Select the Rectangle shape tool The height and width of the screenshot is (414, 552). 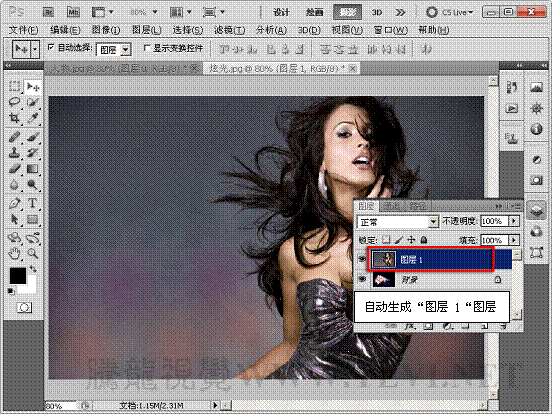(x=33, y=219)
